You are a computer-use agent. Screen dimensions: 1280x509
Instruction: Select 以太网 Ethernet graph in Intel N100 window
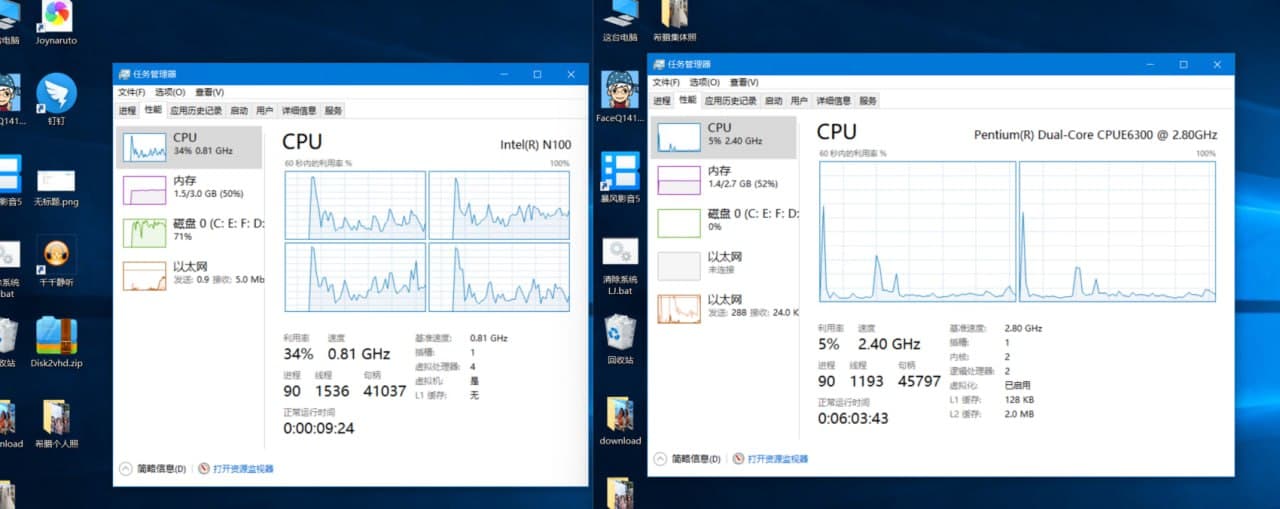pos(144,276)
